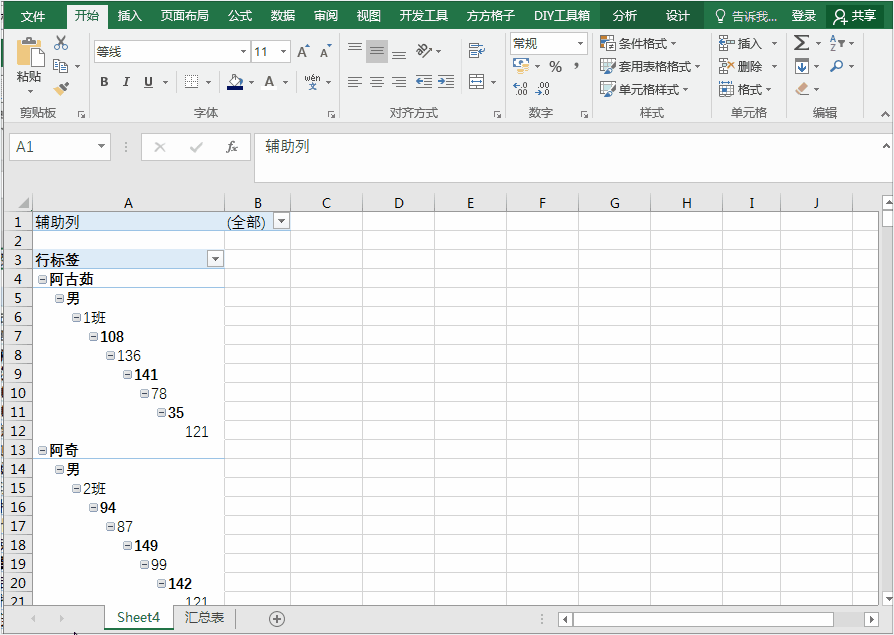This screenshot has width=894, height=635.
Task: Click the Paste clipboard icon
Action: (x=30, y=53)
